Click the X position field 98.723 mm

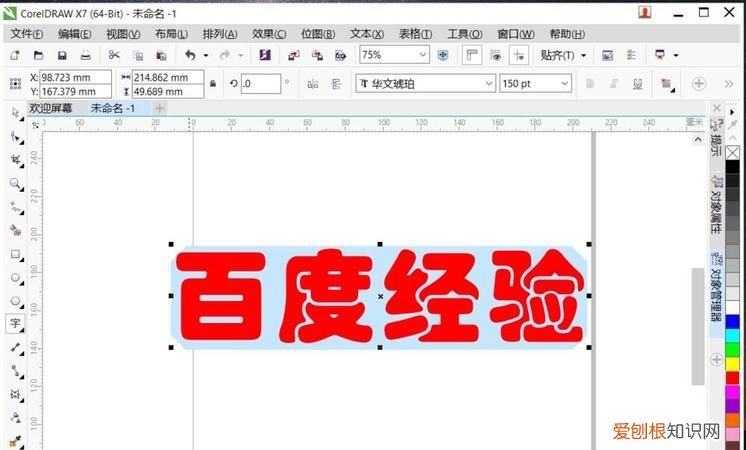(x=75, y=77)
